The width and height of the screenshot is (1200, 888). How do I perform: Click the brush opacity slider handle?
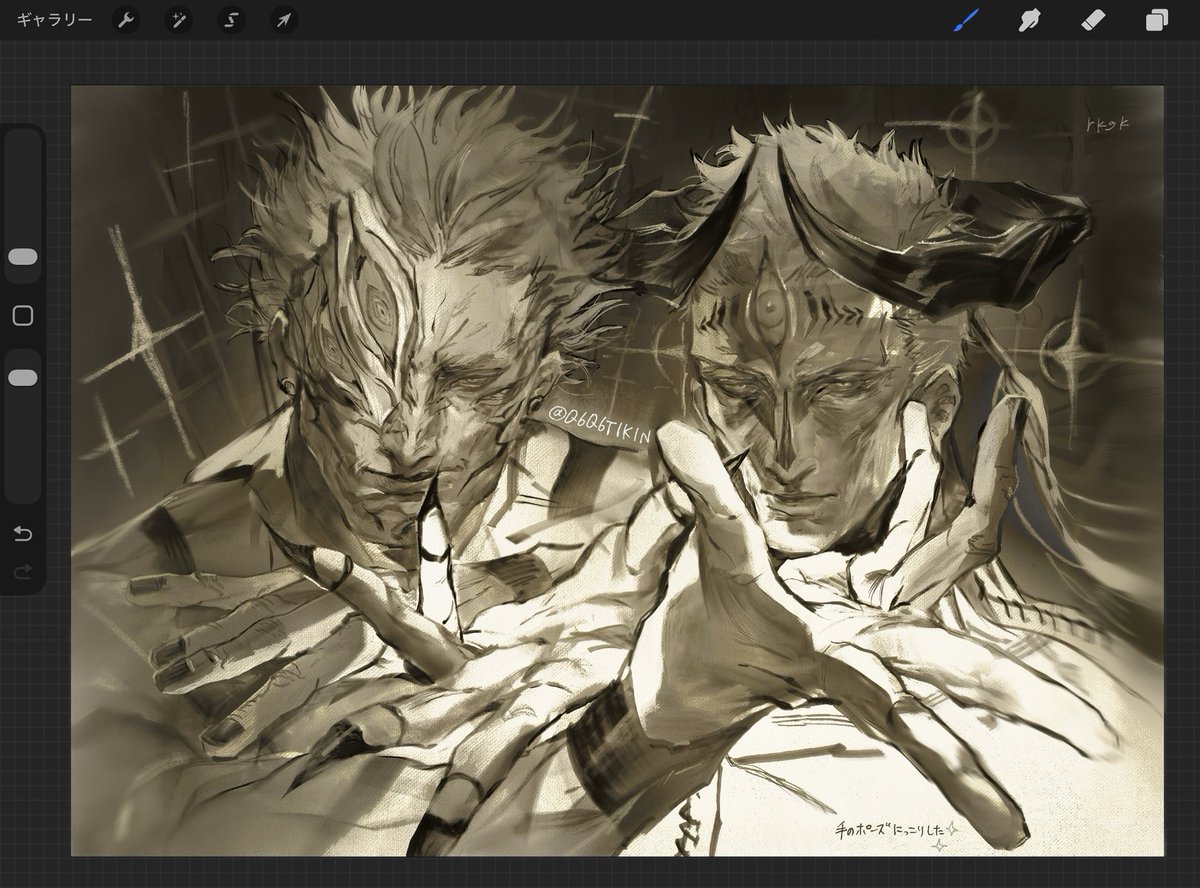pos(22,378)
